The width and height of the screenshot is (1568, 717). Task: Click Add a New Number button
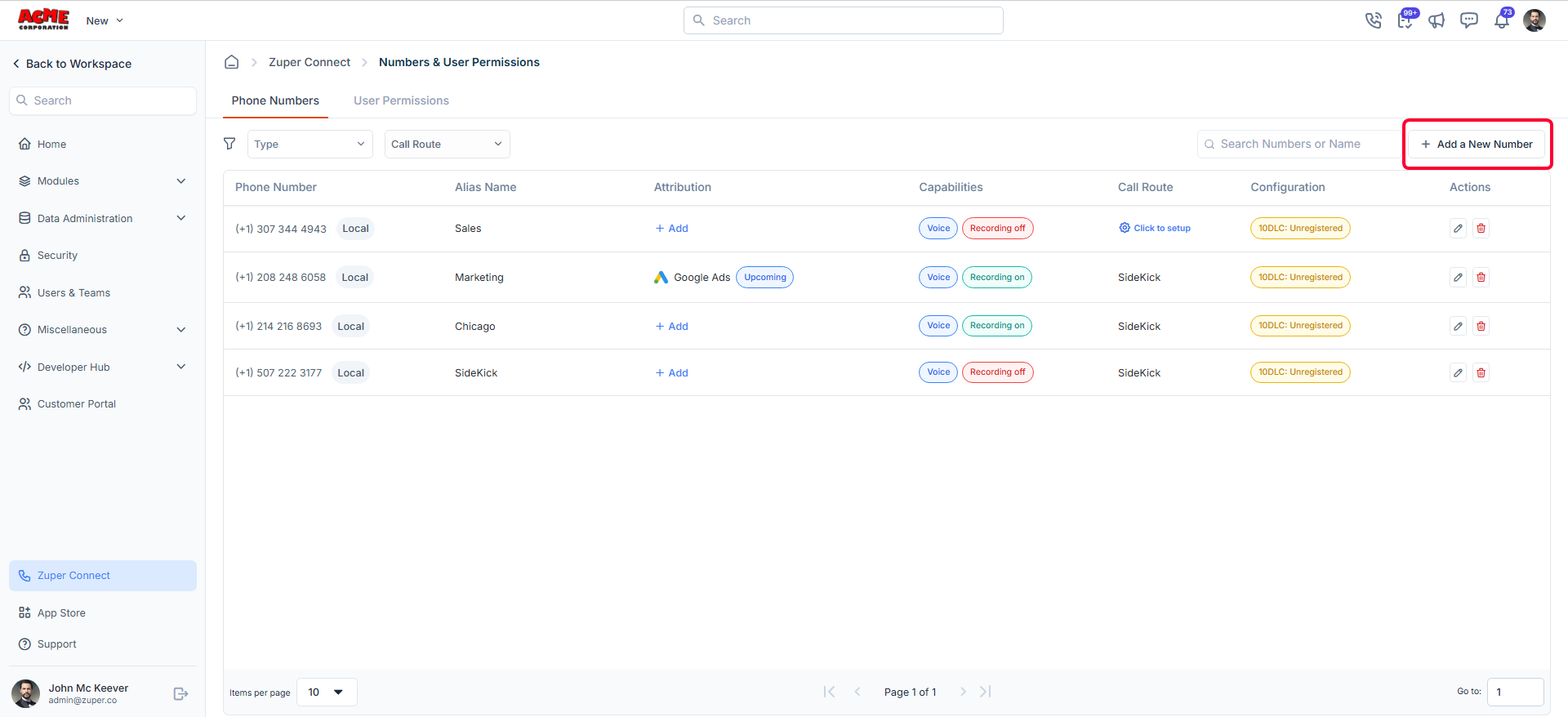[x=1477, y=145]
